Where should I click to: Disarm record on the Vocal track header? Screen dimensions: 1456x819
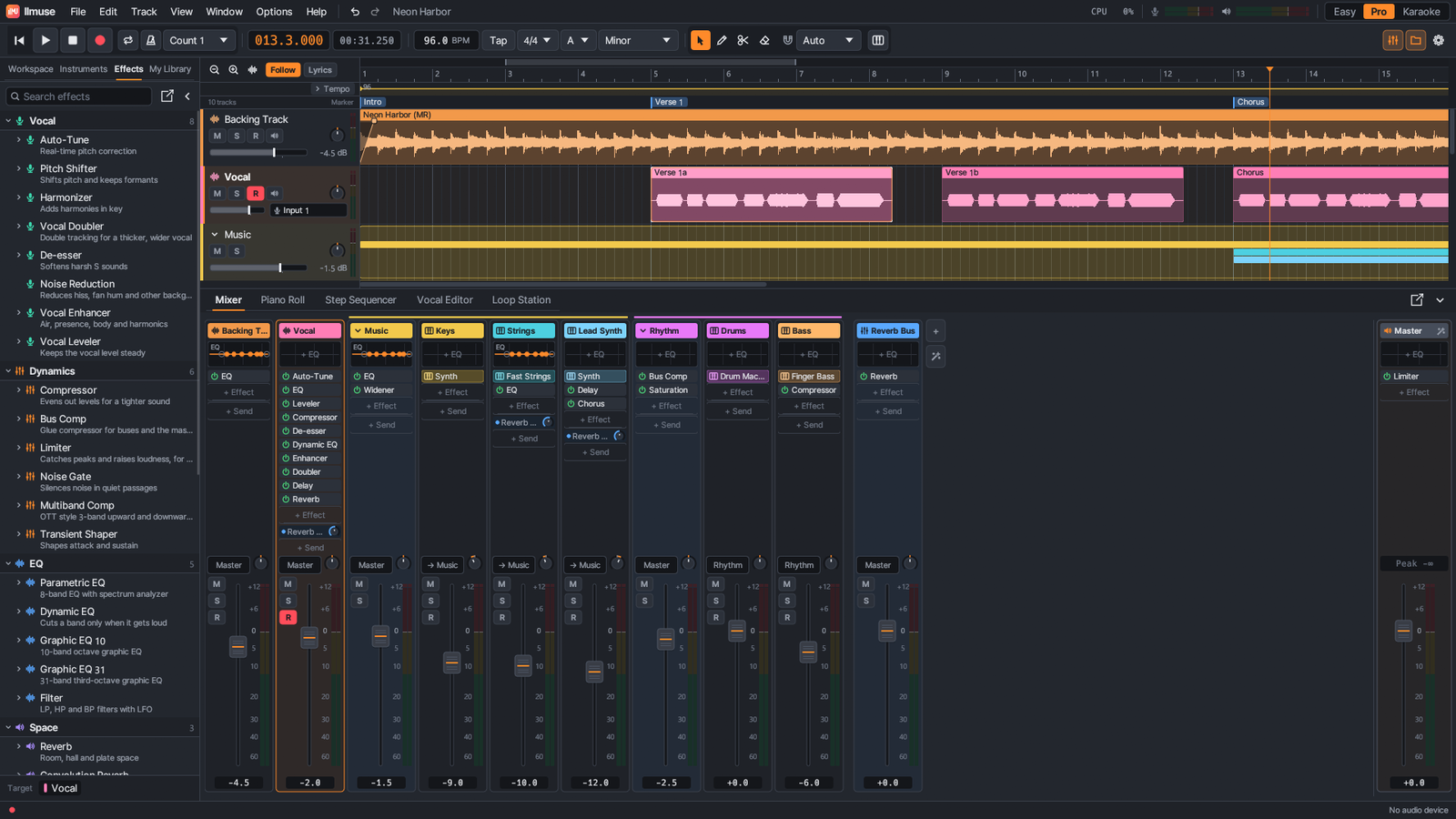click(x=256, y=193)
